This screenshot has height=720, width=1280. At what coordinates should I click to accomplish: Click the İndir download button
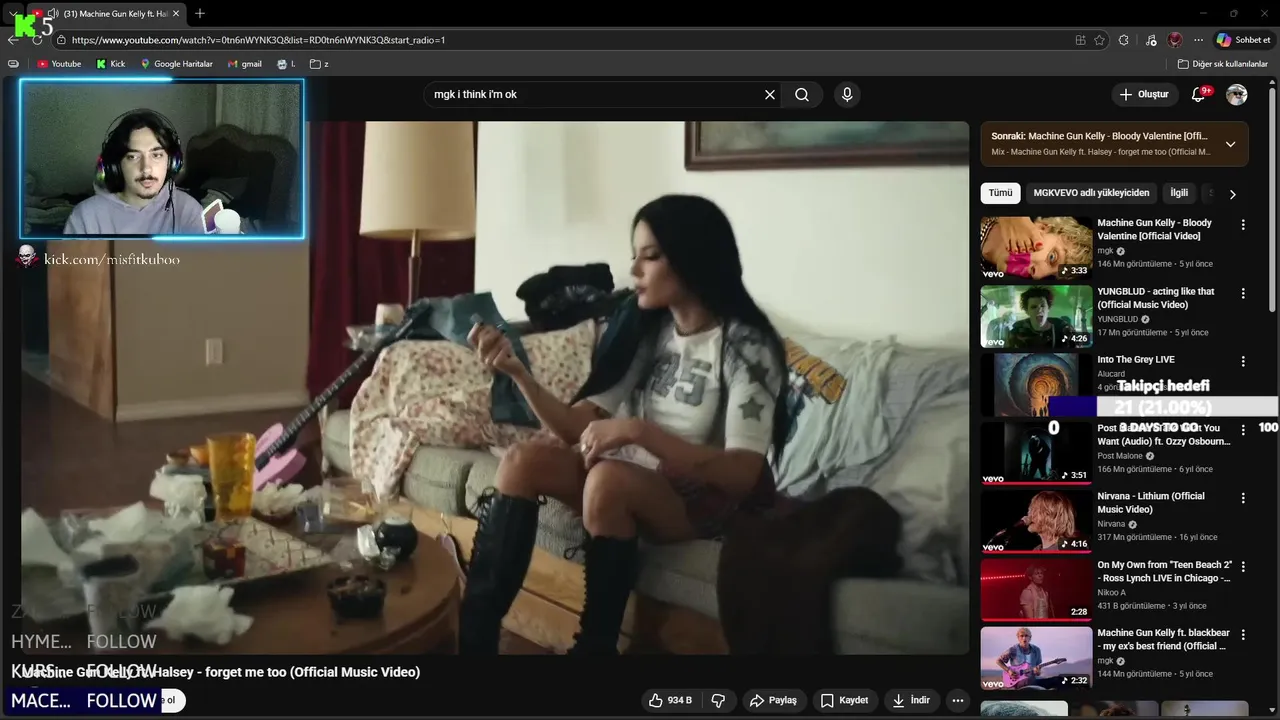click(x=911, y=700)
